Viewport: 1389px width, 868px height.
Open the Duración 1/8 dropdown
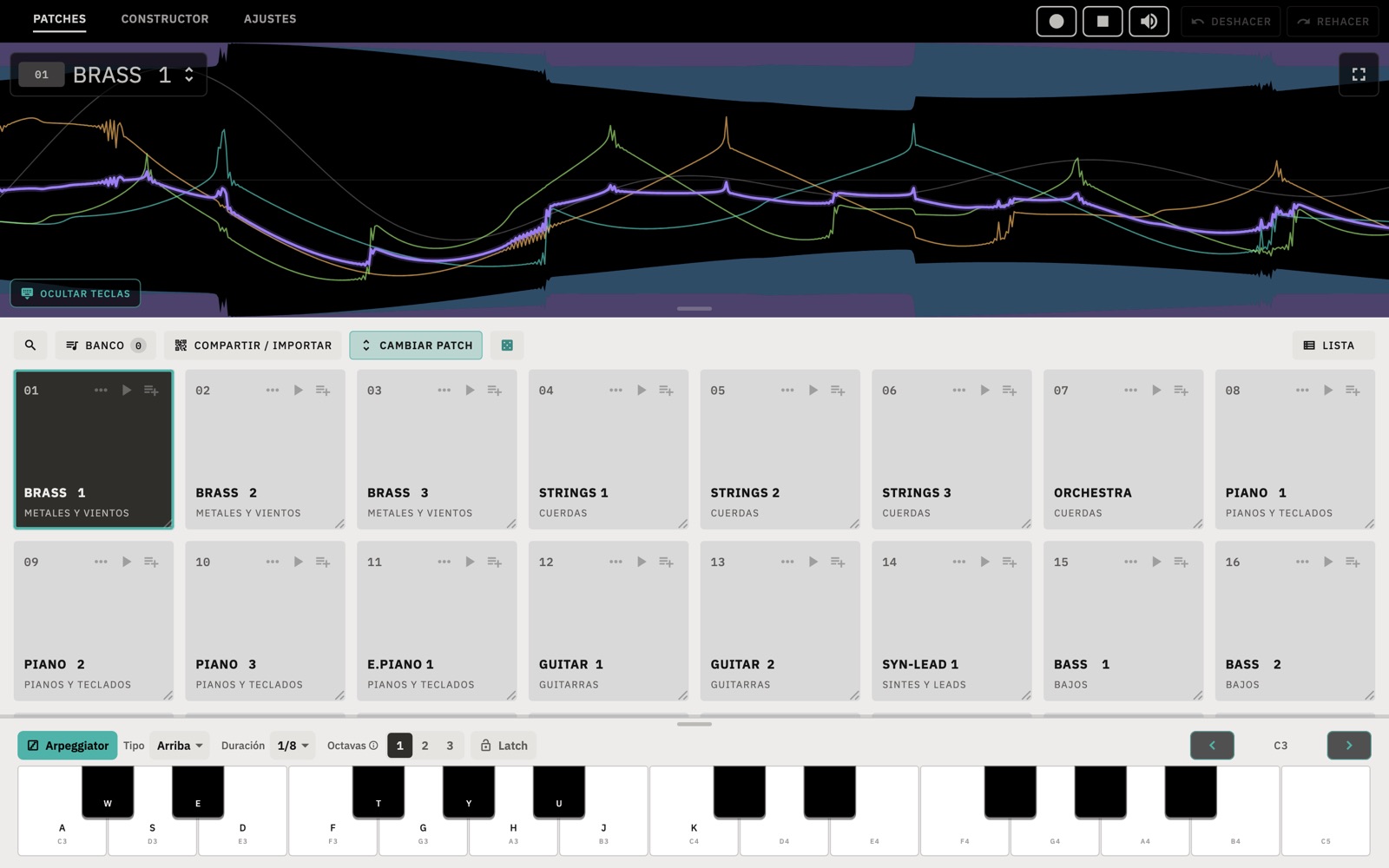[293, 746]
